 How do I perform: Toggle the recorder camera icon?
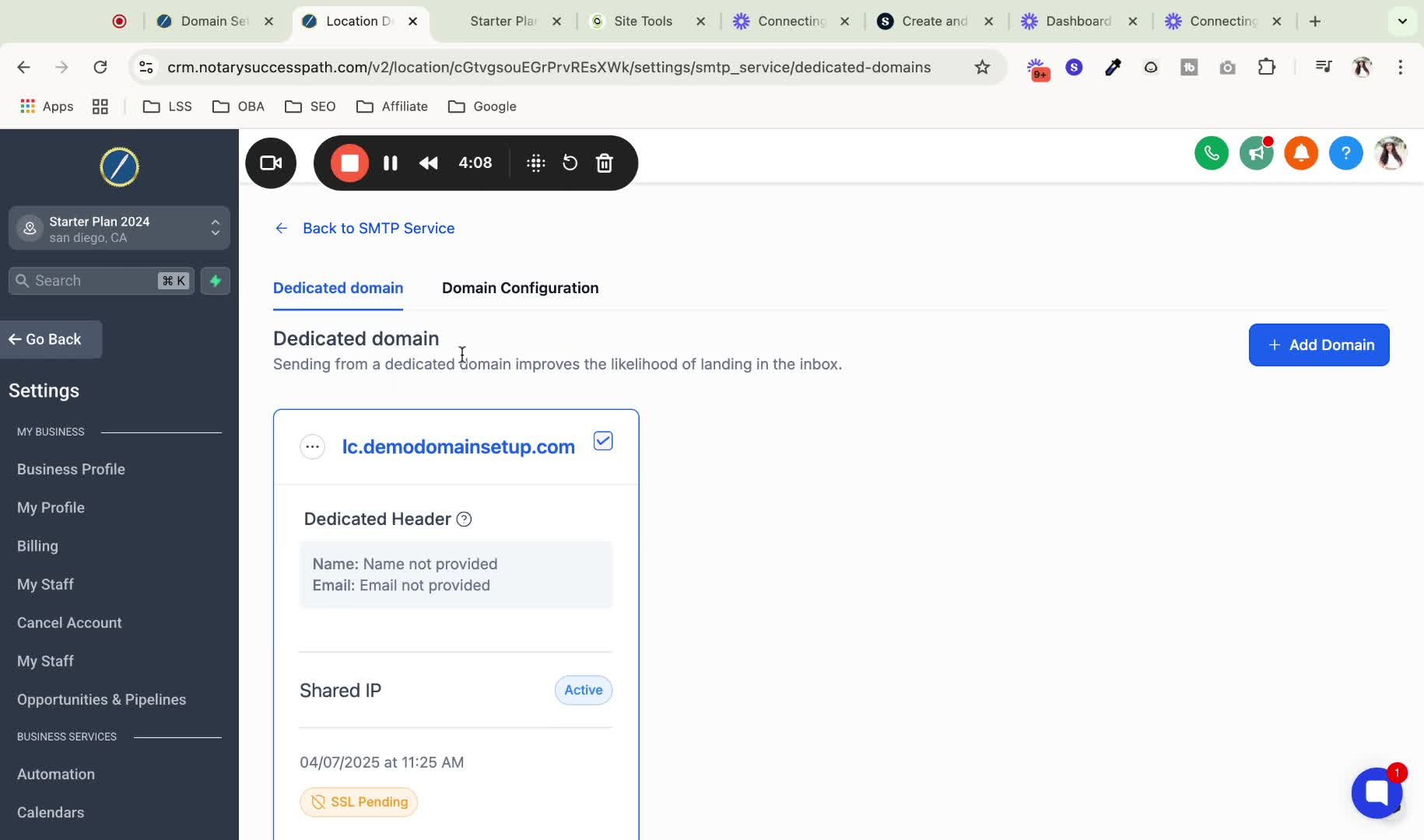coord(271,163)
